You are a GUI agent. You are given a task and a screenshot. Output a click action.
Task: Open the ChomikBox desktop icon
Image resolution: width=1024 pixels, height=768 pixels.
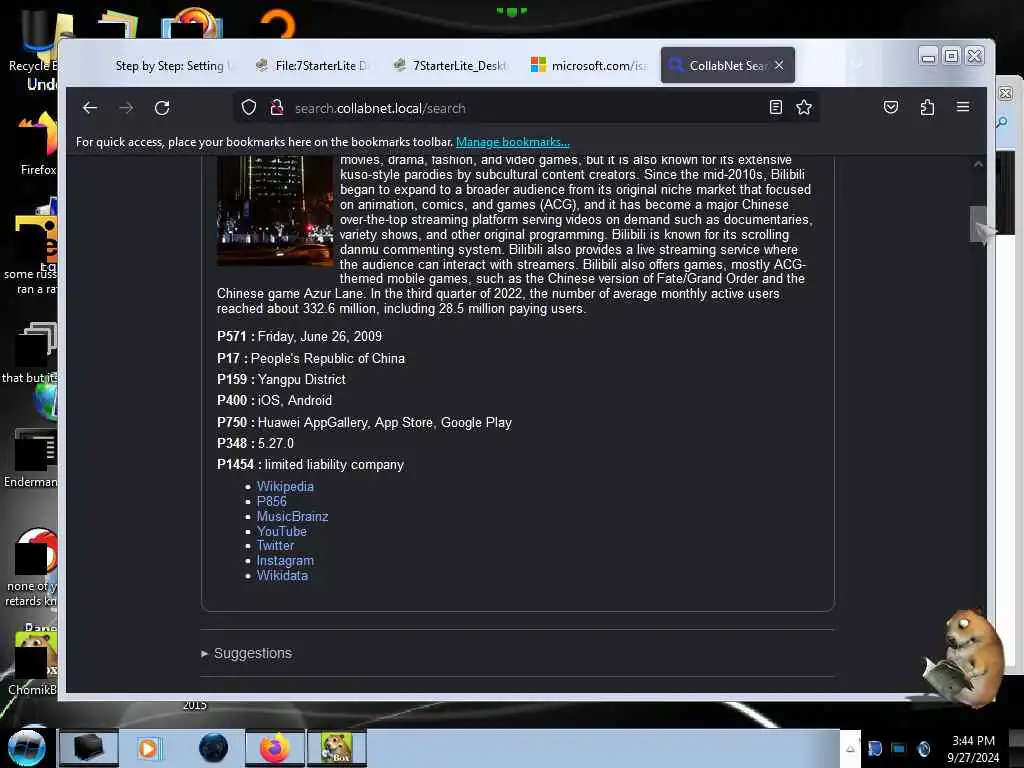pyautogui.click(x=33, y=663)
